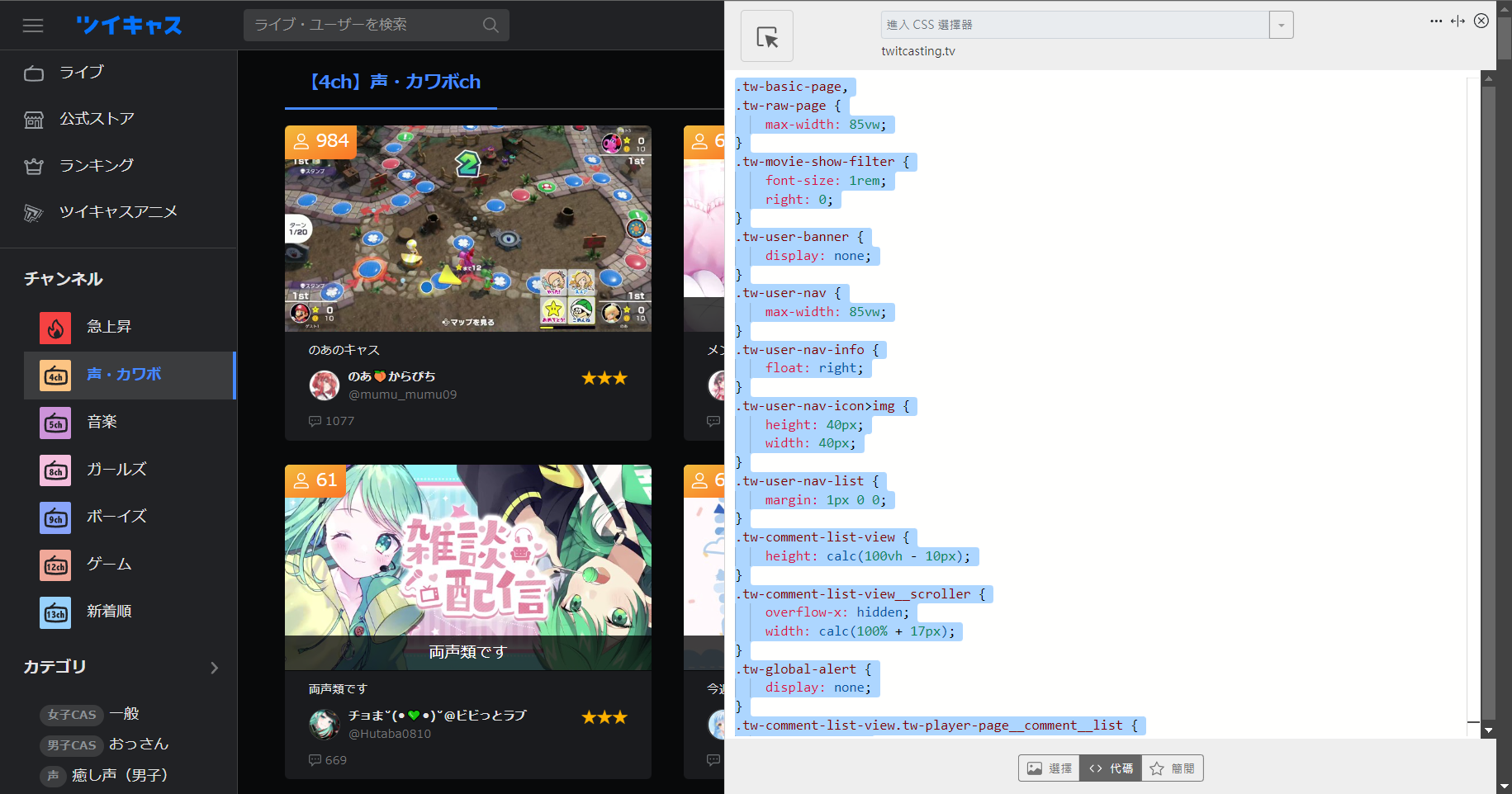
Task: Select the 急上昇 flame channel icon
Action: [55, 328]
